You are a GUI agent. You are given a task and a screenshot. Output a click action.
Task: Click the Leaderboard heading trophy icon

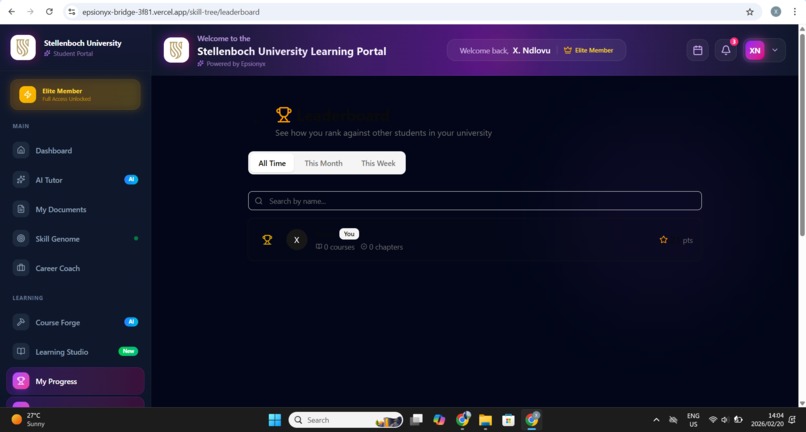pyautogui.click(x=284, y=115)
